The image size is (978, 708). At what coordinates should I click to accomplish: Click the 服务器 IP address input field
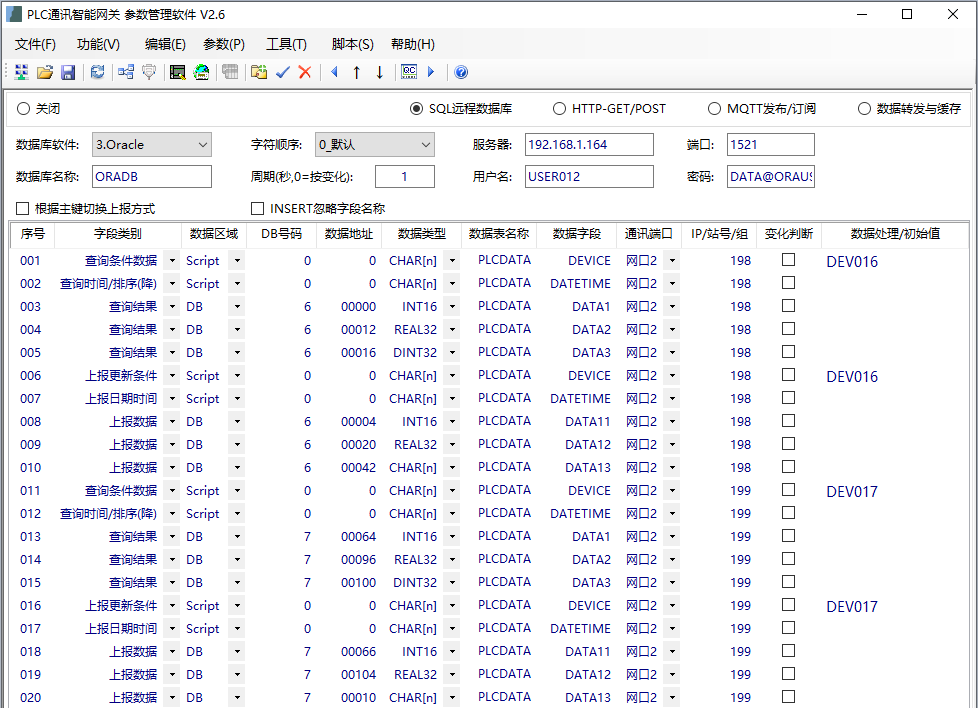tap(588, 145)
